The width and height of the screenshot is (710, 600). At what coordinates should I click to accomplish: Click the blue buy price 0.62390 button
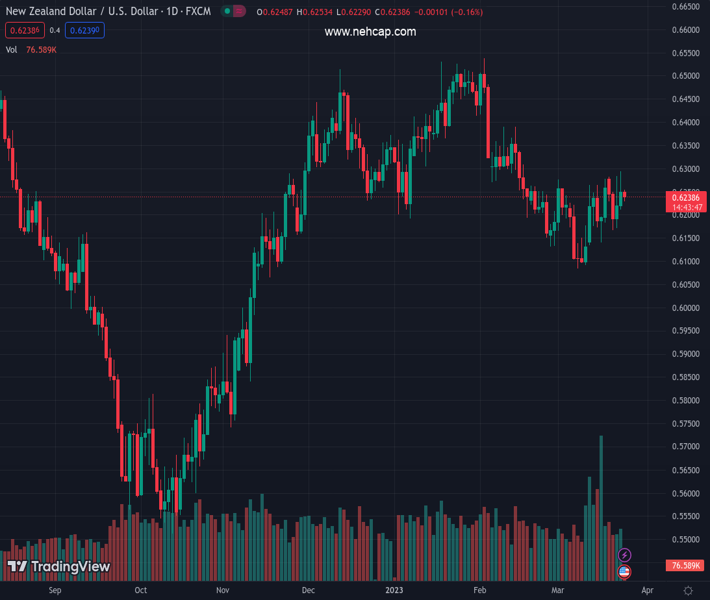click(x=85, y=31)
